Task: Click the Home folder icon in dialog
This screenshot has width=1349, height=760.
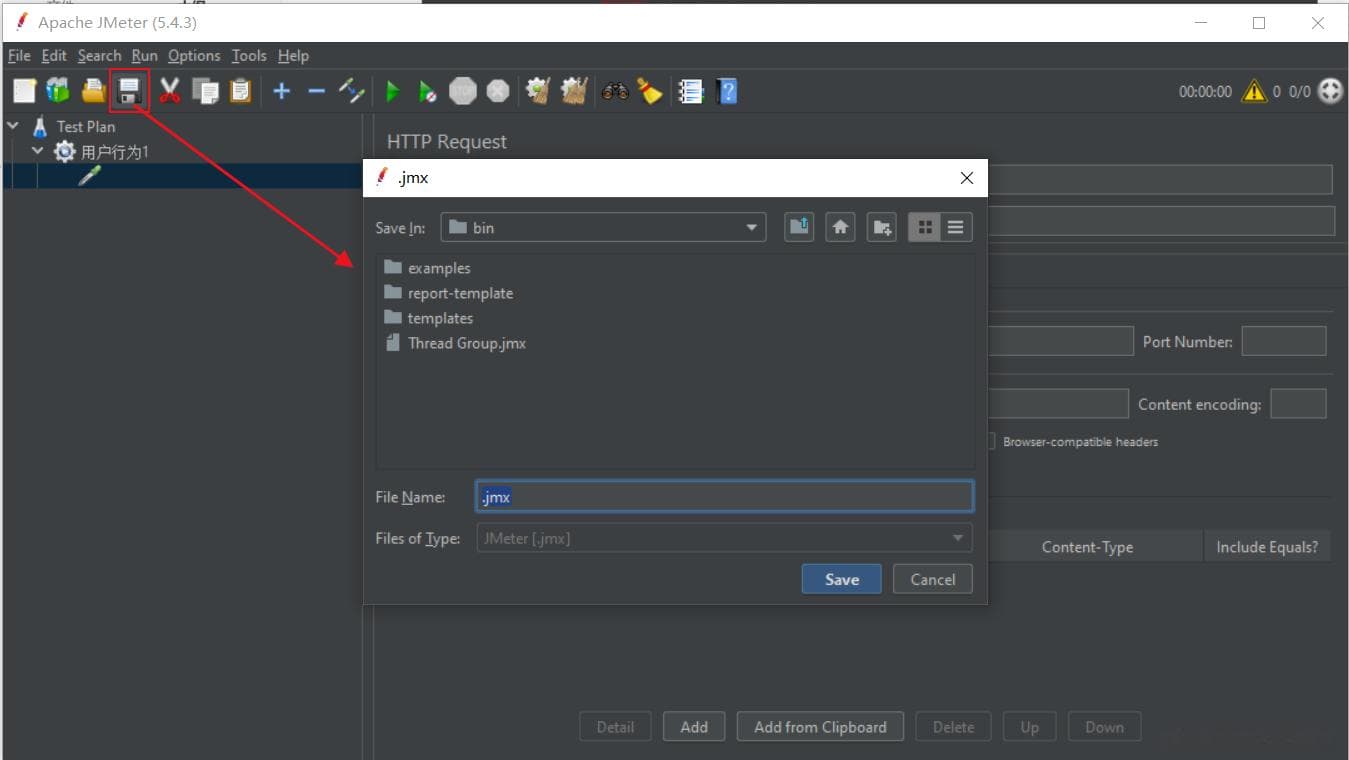Action: coord(840,228)
